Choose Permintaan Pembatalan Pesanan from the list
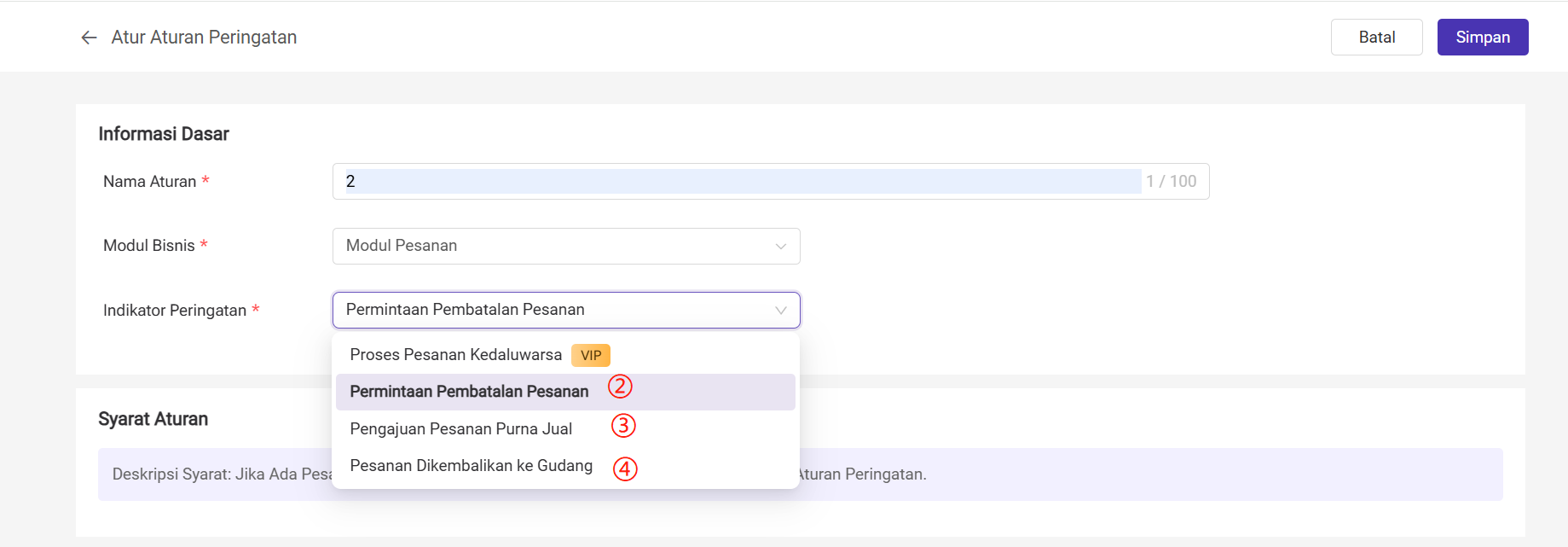Image resolution: width=1568 pixels, height=547 pixels. tap(469, 392)
